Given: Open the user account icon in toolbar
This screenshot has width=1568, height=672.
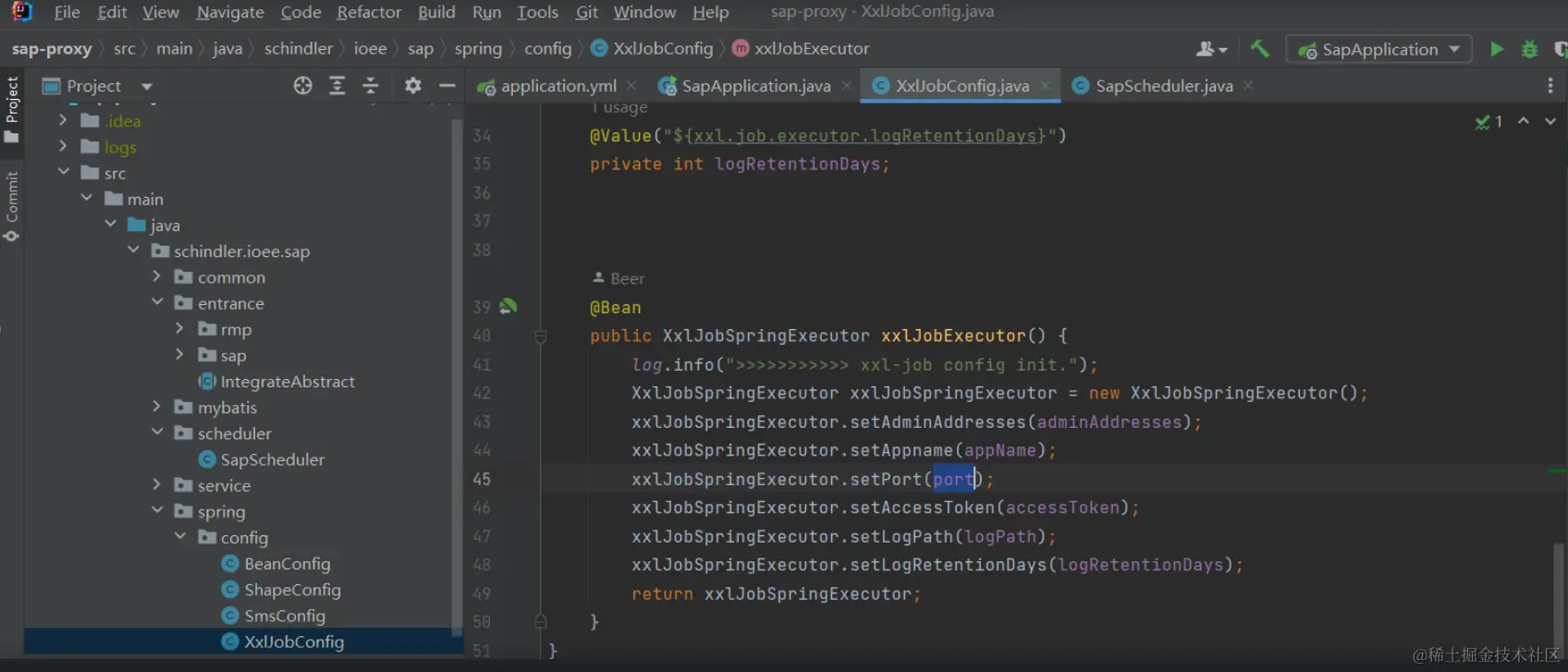Looking at the screenshot, I should [1211, 49].
